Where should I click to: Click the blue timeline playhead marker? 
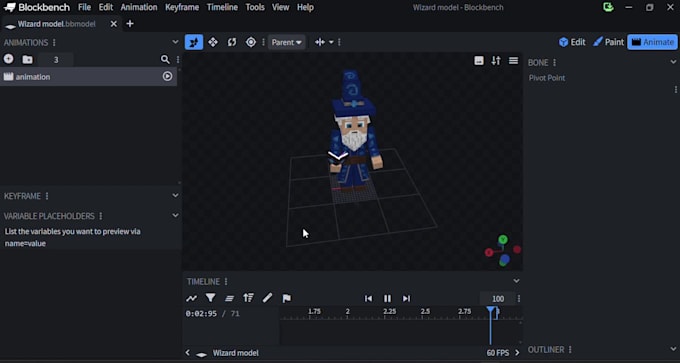point(490,310)
